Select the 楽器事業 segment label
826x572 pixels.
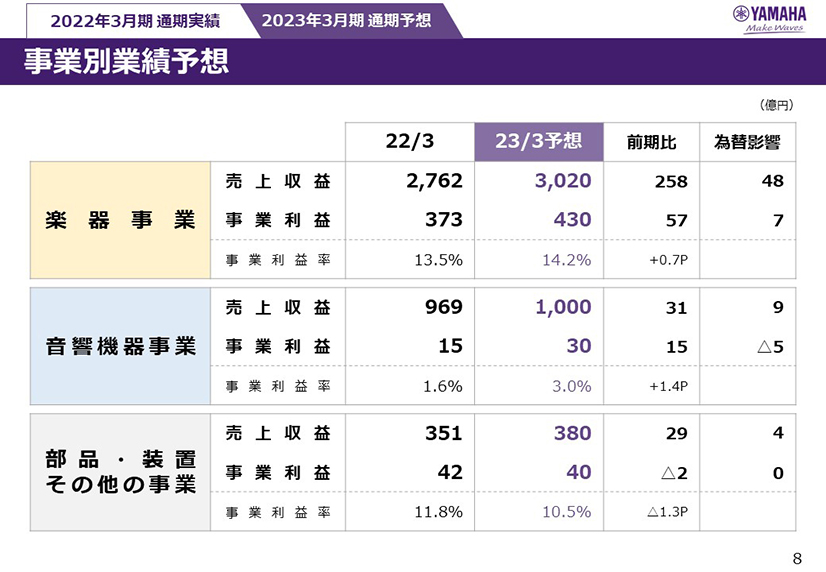[x=120, y=220]
